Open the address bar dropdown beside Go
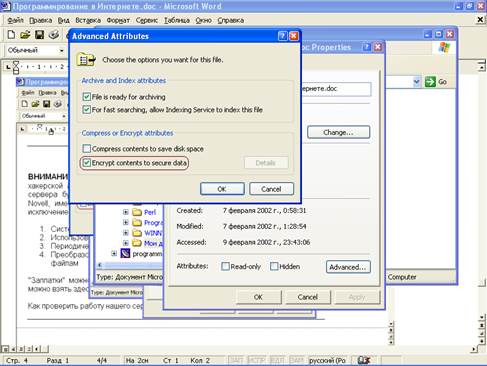The width and height of the screenshot is (487, 366). 417,82
